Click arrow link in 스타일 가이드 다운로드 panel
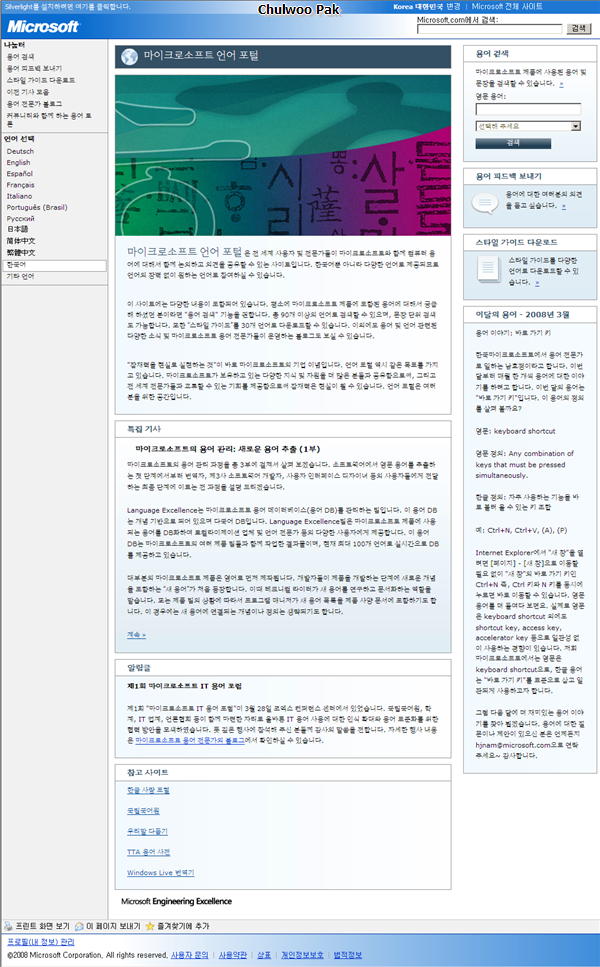 (x=537, y=283)
